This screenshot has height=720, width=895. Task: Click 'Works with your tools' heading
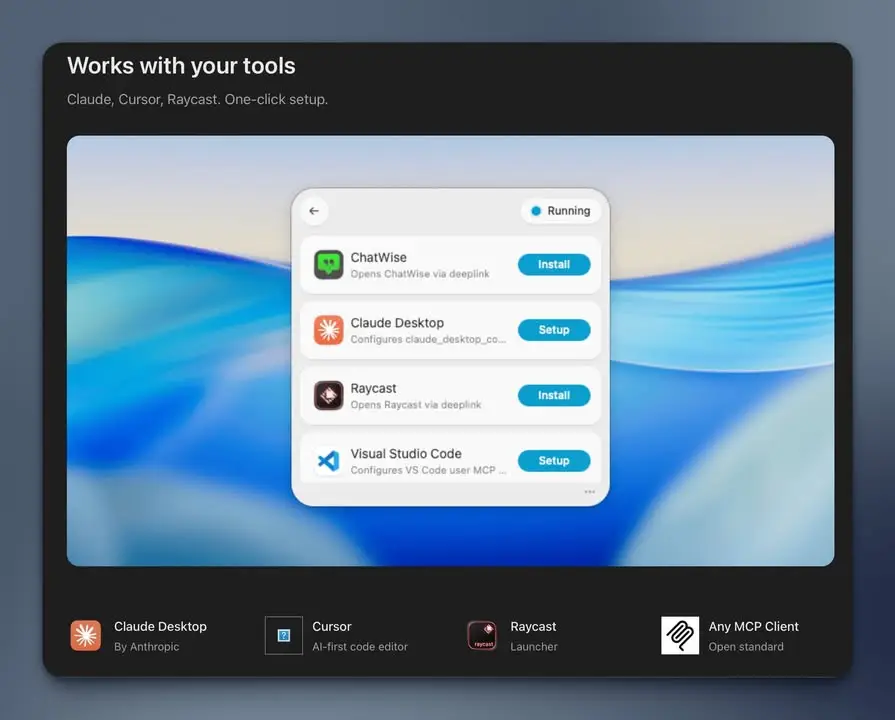tap(182, 66)
